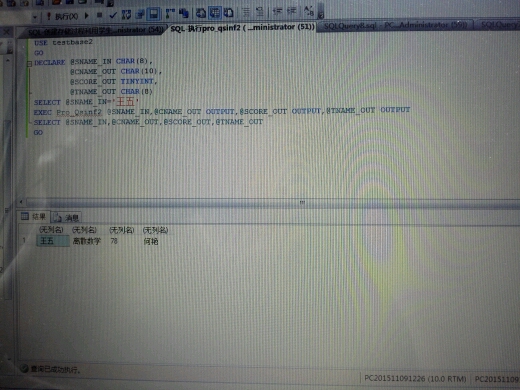Toggle IntelliSense enabled in the SQL toolbar
Screen dimensions: 520x390
pos(154,14)
